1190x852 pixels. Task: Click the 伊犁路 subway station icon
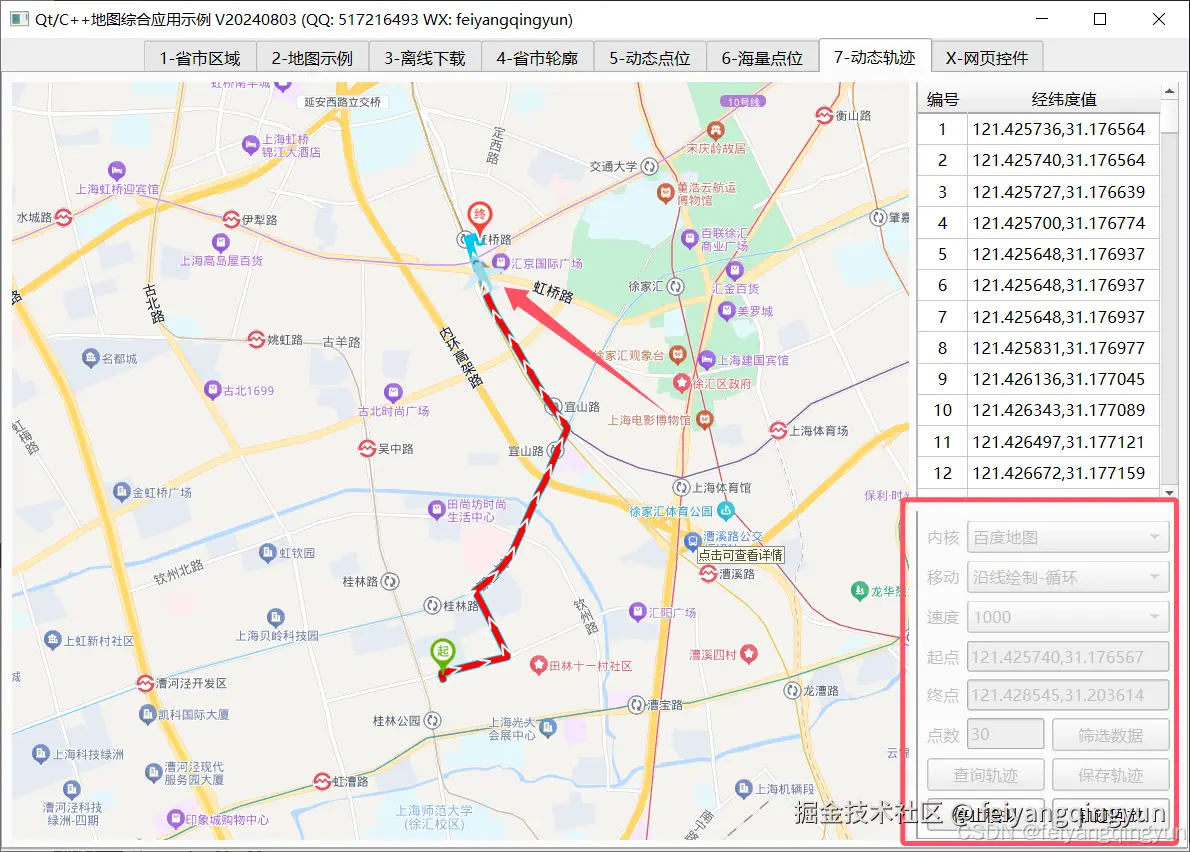point(230,219)
